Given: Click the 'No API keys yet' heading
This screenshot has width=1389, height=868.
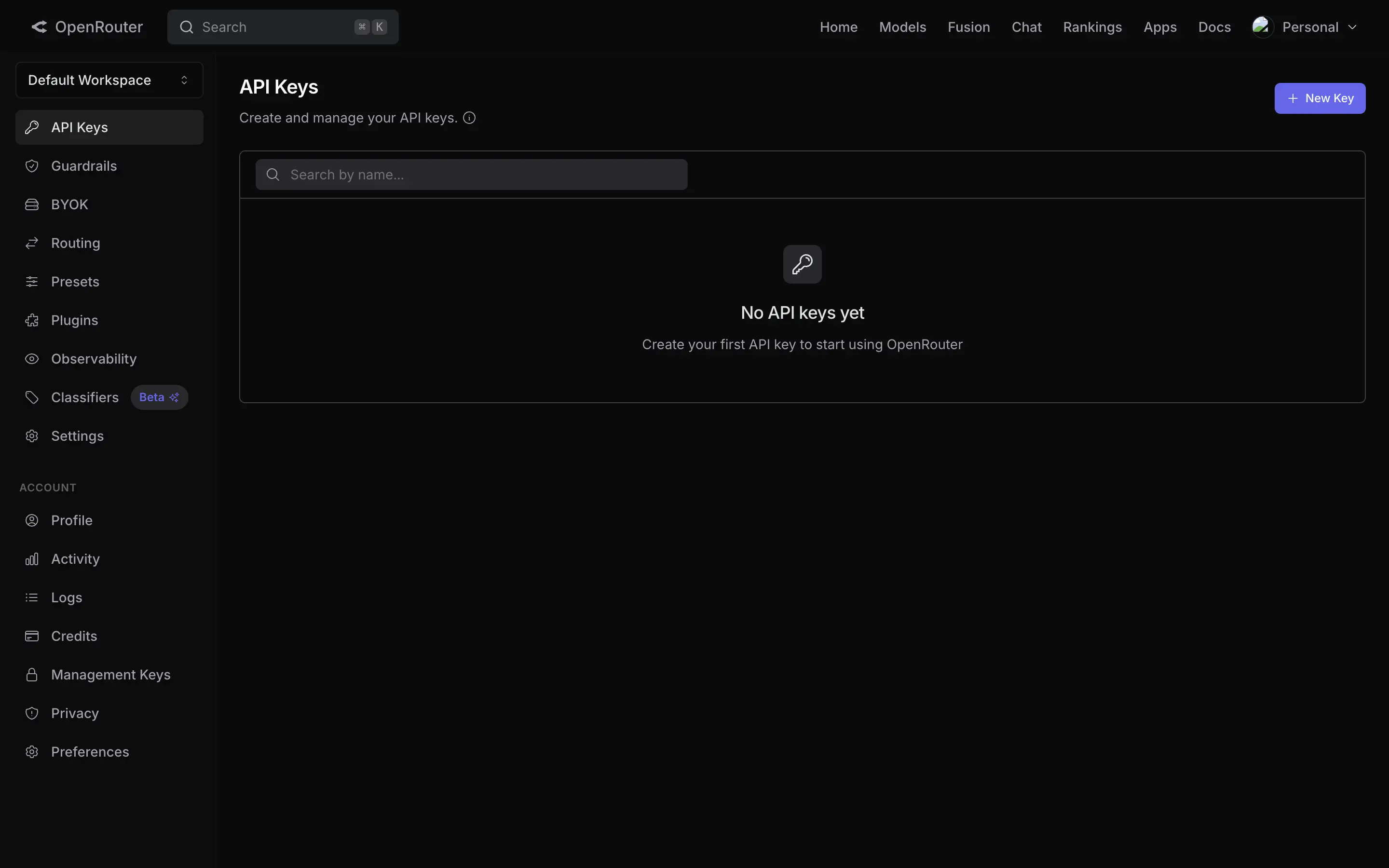Looking at the screenshot, I should pyautogui.click(x=803, y=313).
